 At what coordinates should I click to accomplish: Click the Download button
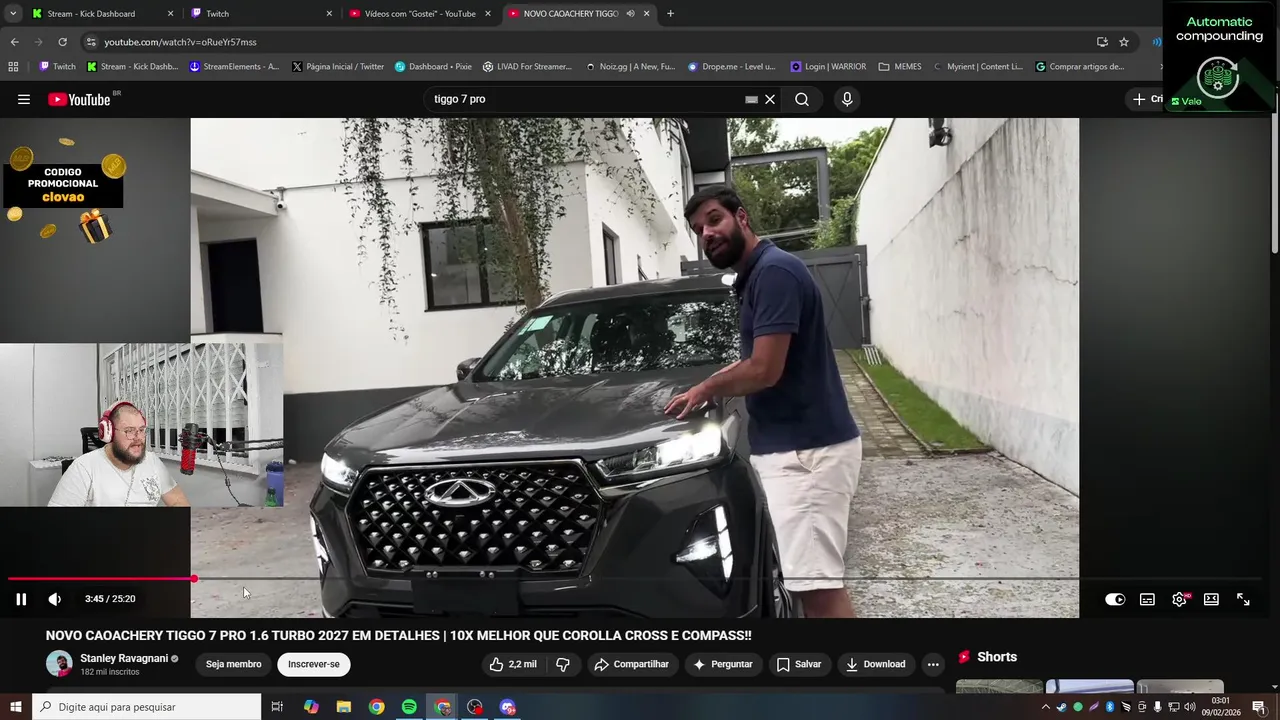click(875, 664)
